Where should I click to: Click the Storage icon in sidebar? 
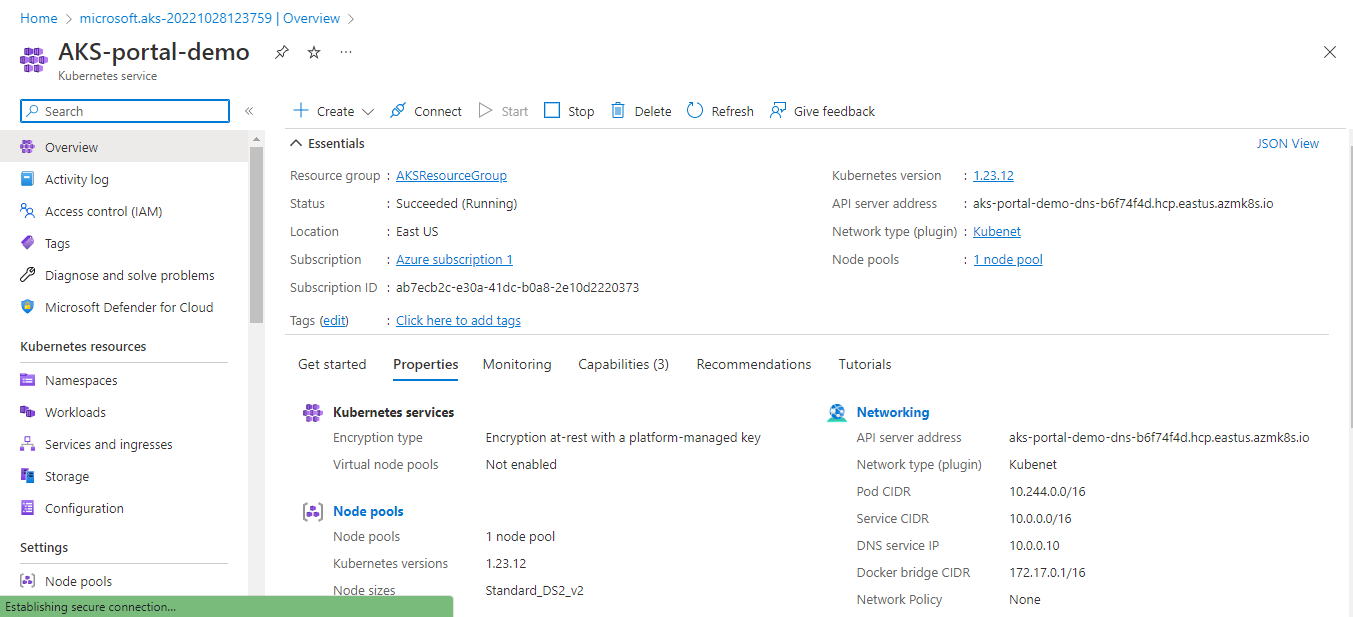click(28, 476)
